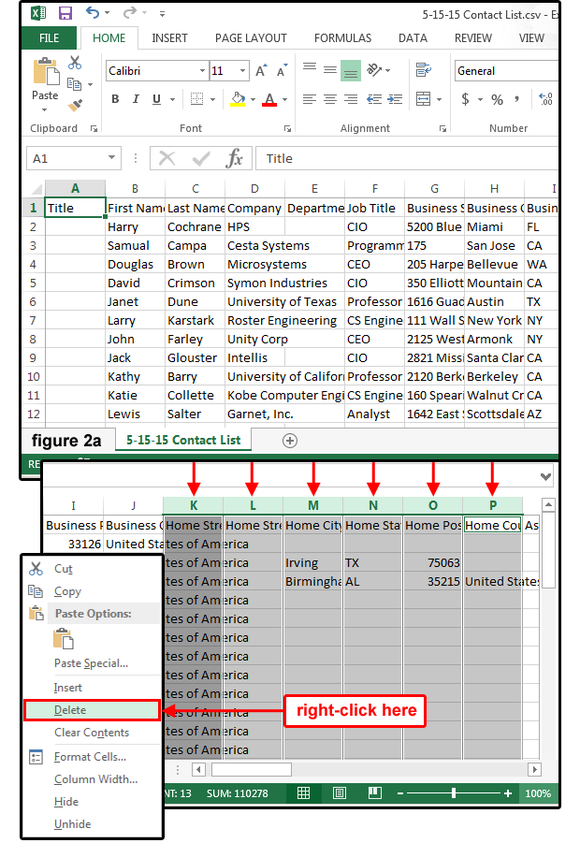This screenshot has width=580, height=843.
Task: Switch to Page Layout view icon
Action: [x=340, y=793]
